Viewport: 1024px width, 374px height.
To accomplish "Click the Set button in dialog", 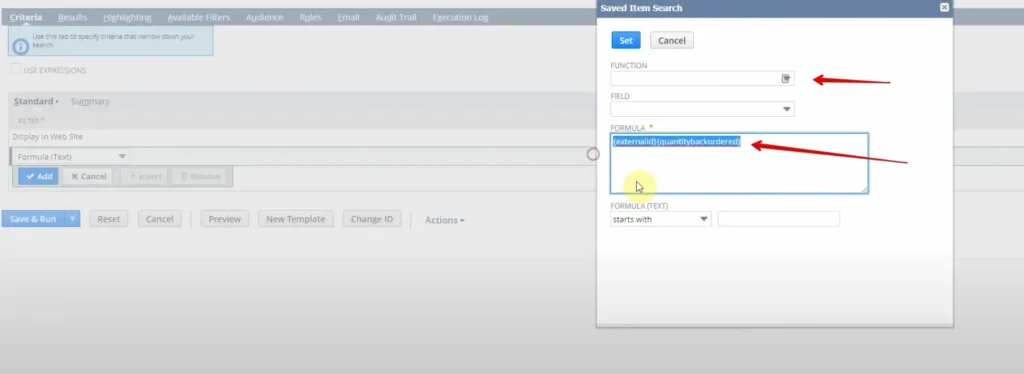I will [626, 40].
